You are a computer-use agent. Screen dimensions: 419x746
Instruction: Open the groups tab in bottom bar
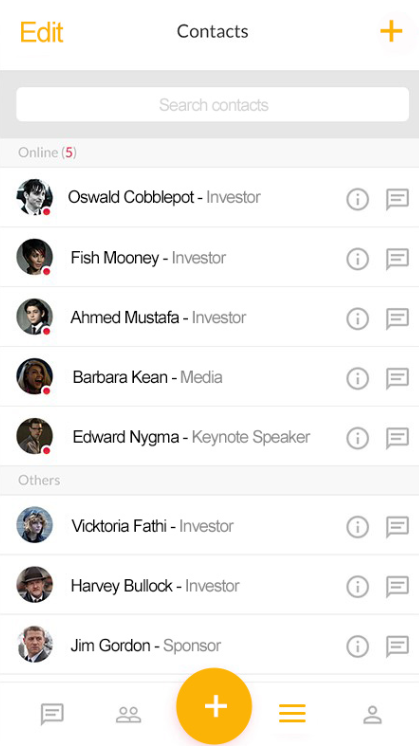tap(128, 714)
